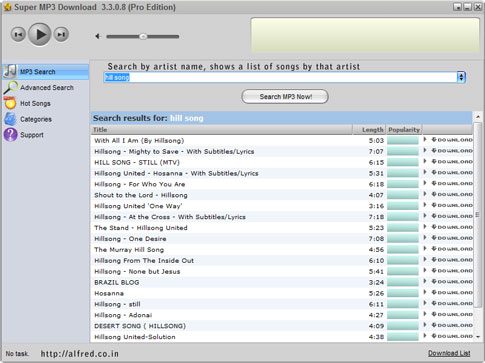Skip to the next track
Image resolution: width=485 pixels, height=363 pixels.
point(61,34)
